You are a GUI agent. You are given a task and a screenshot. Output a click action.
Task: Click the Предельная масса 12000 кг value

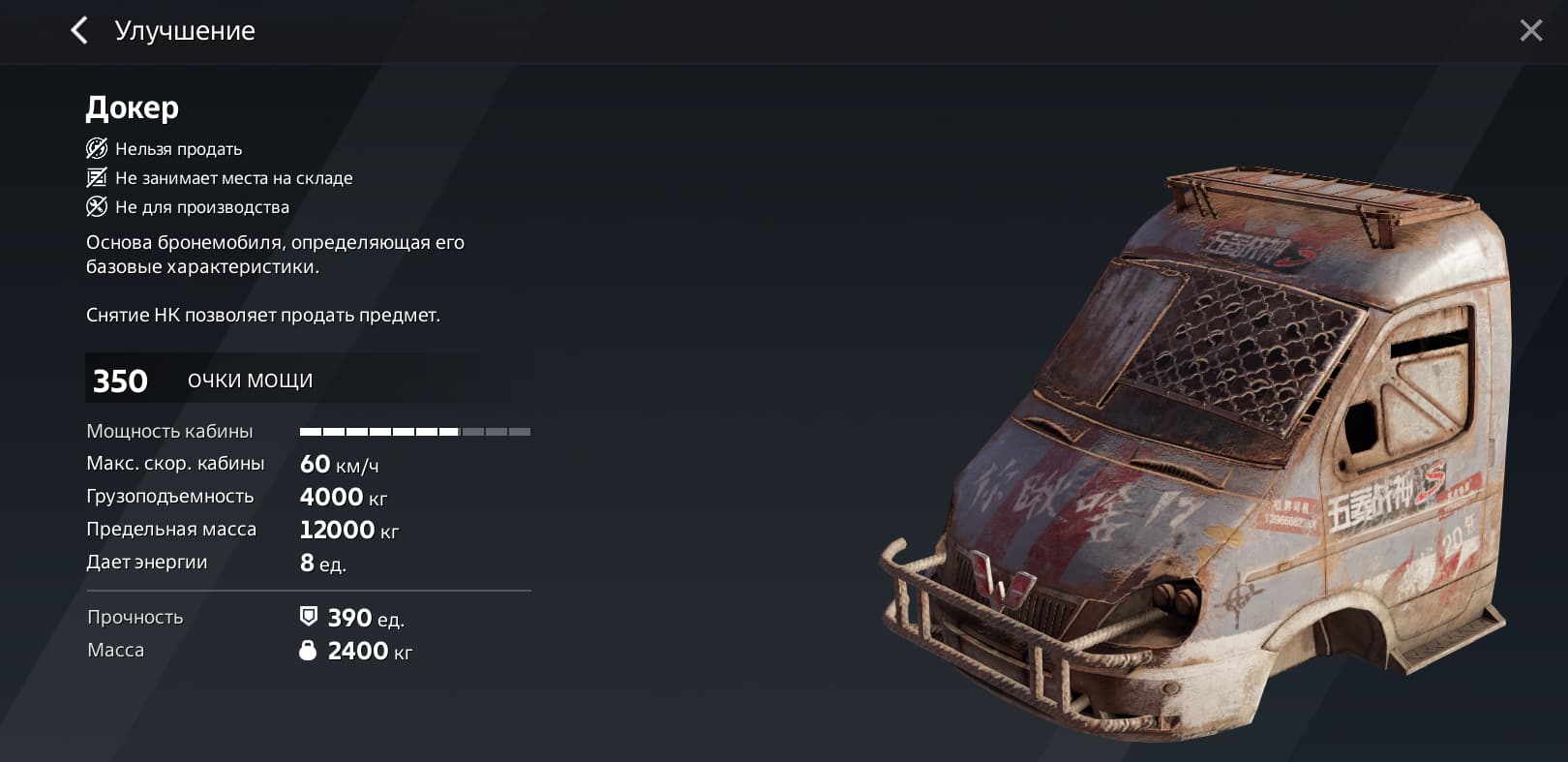click(x=349, y=531)
